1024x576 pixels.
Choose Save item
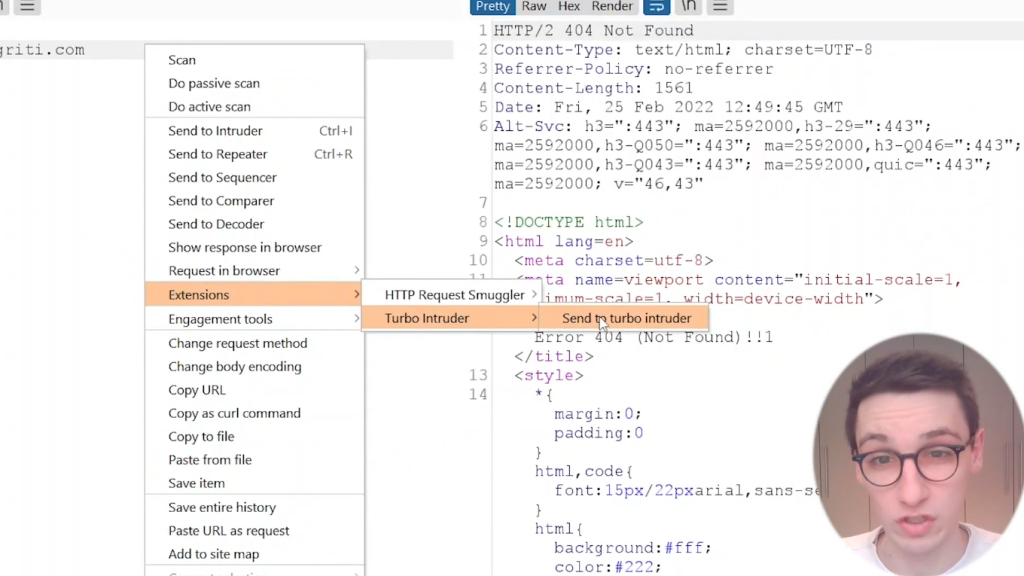255,483
